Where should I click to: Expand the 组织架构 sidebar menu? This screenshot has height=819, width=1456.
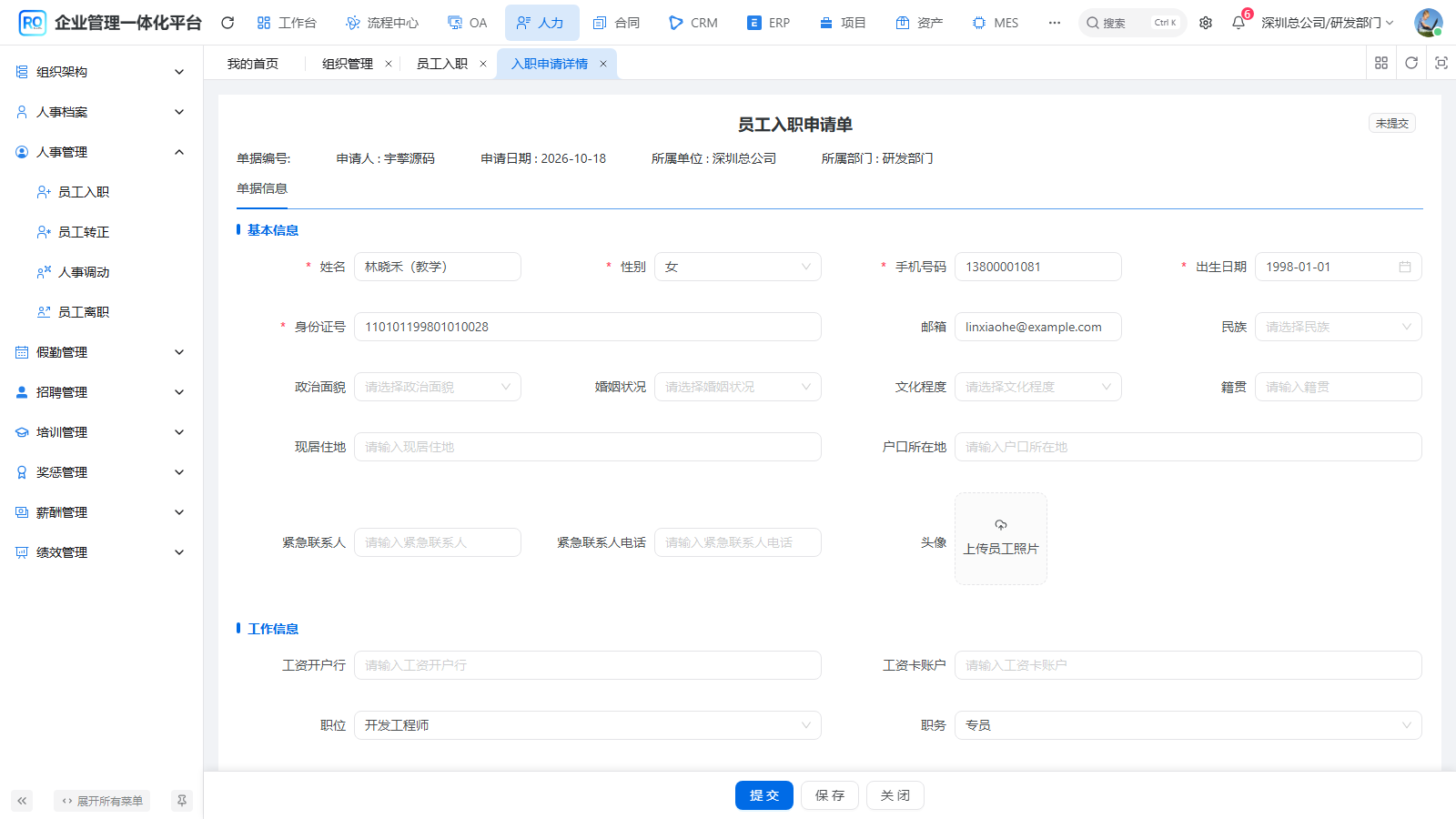click(x=101, y=72)
